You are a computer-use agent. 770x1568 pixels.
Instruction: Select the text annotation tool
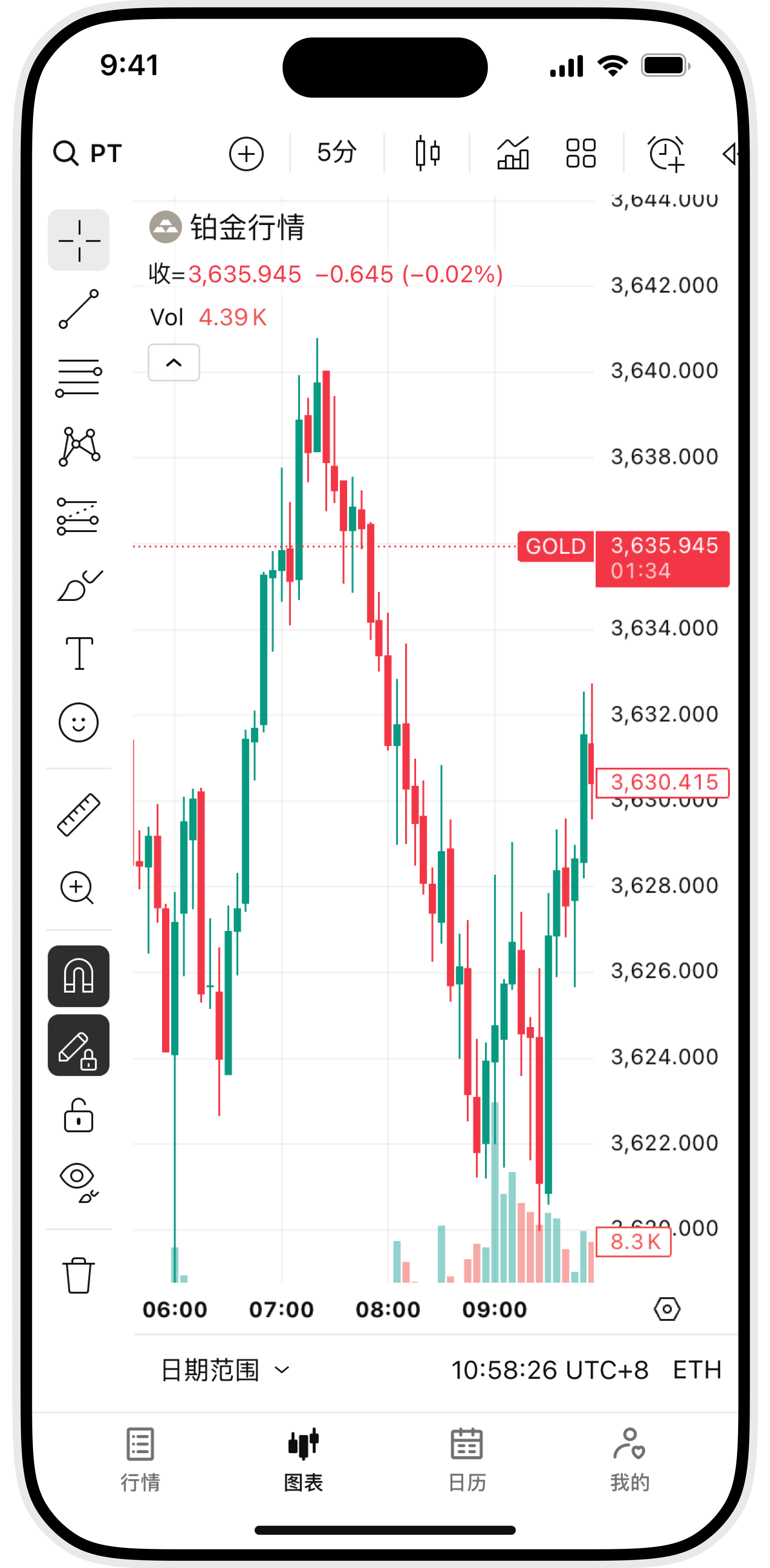(x=79, y=653)
